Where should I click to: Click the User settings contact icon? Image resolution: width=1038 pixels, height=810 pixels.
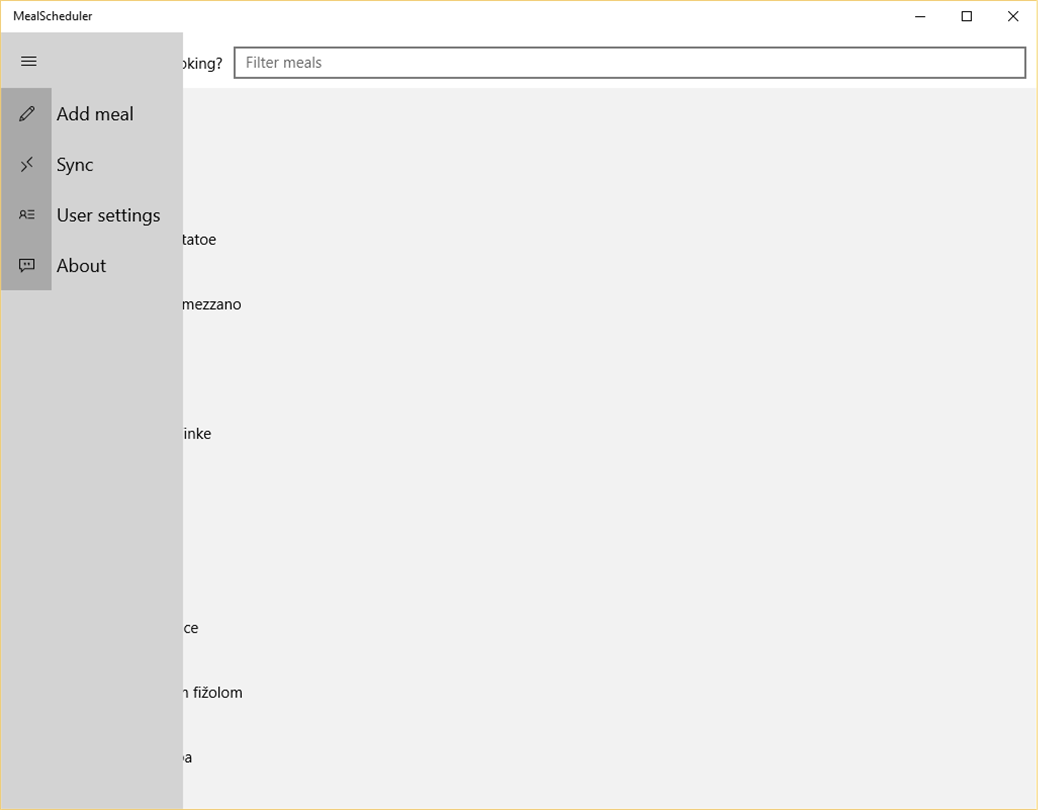tap(26, 214)
